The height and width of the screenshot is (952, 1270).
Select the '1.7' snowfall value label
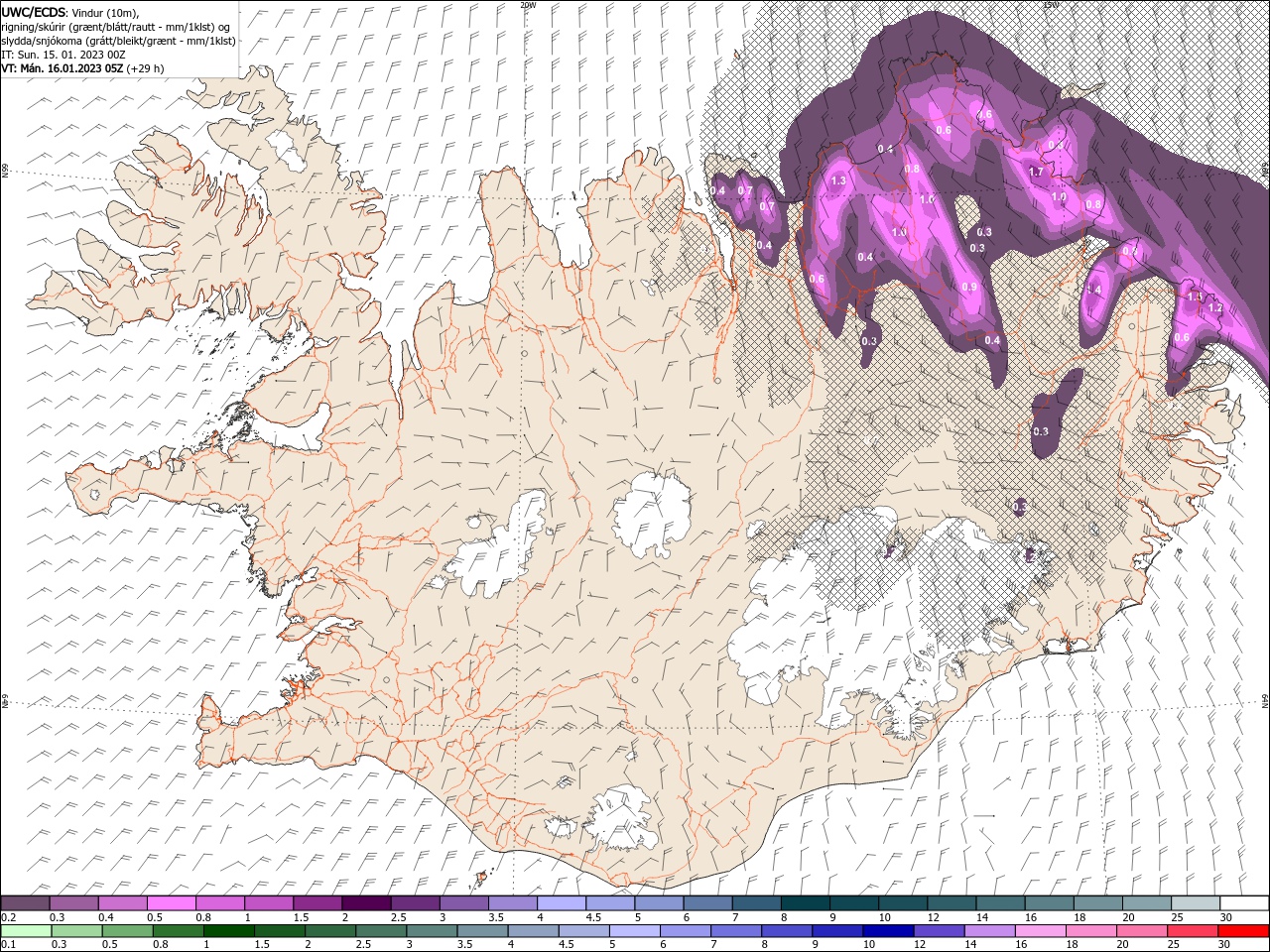pyautogui.click(x=1036, y=172)
